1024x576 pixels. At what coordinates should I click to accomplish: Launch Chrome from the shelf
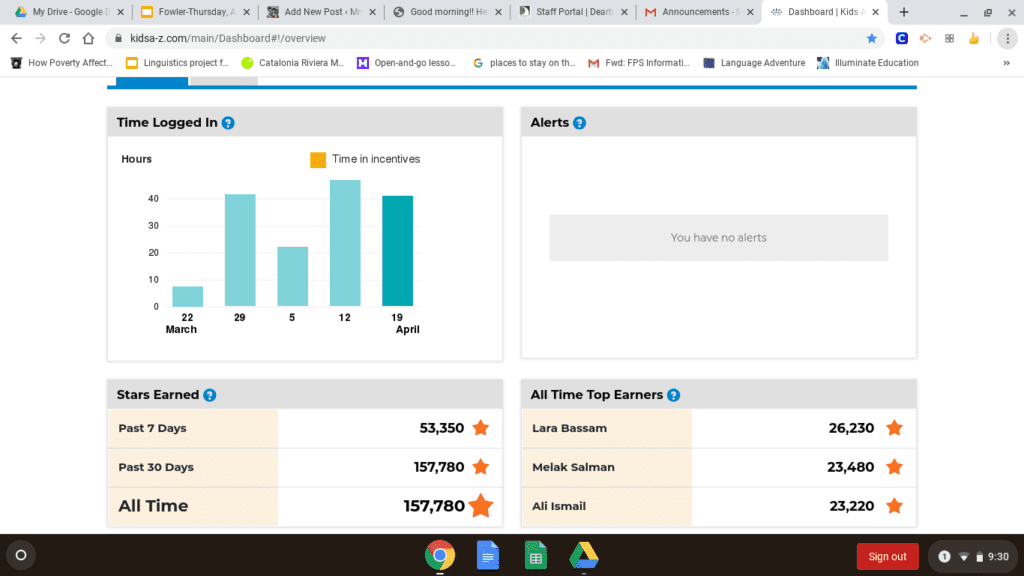point(440,556)
